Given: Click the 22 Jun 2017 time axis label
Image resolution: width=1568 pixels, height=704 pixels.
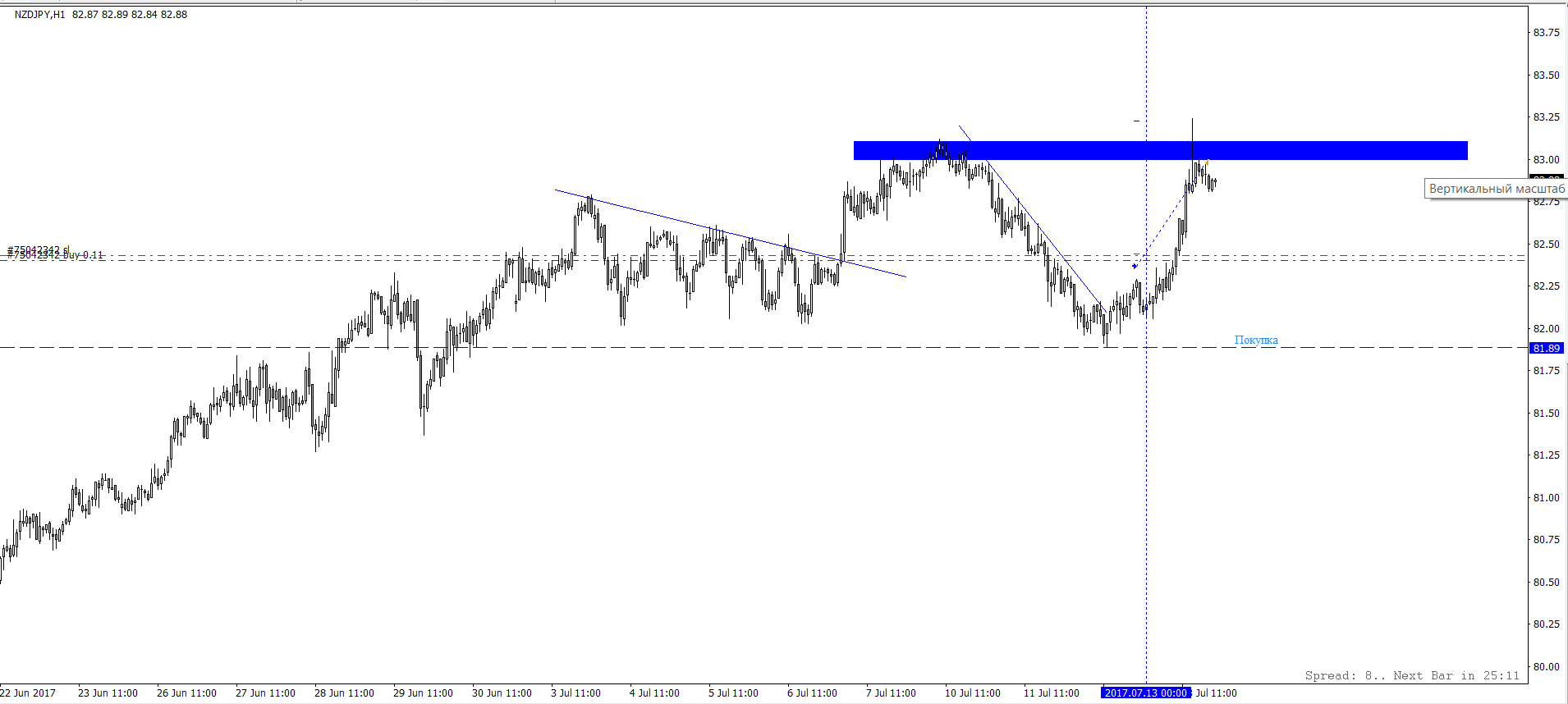Looking at the screenshot, I should click(x=28, y=693).
